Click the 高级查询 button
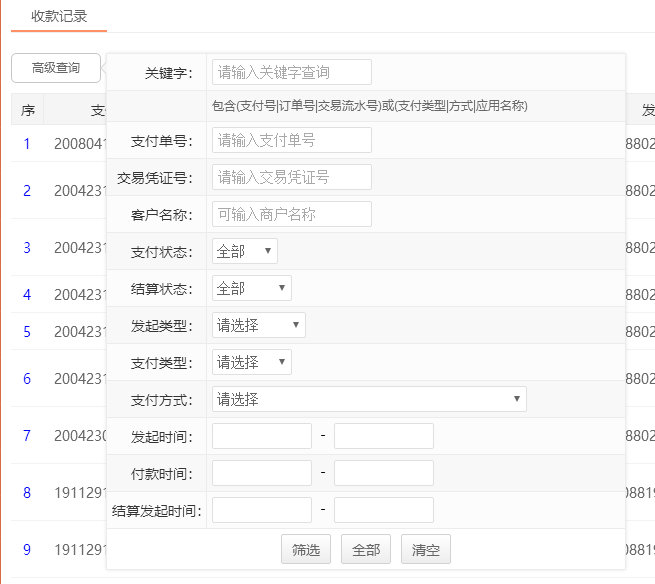Viewport: 655px width, 584px height. [x=56, y=68]
